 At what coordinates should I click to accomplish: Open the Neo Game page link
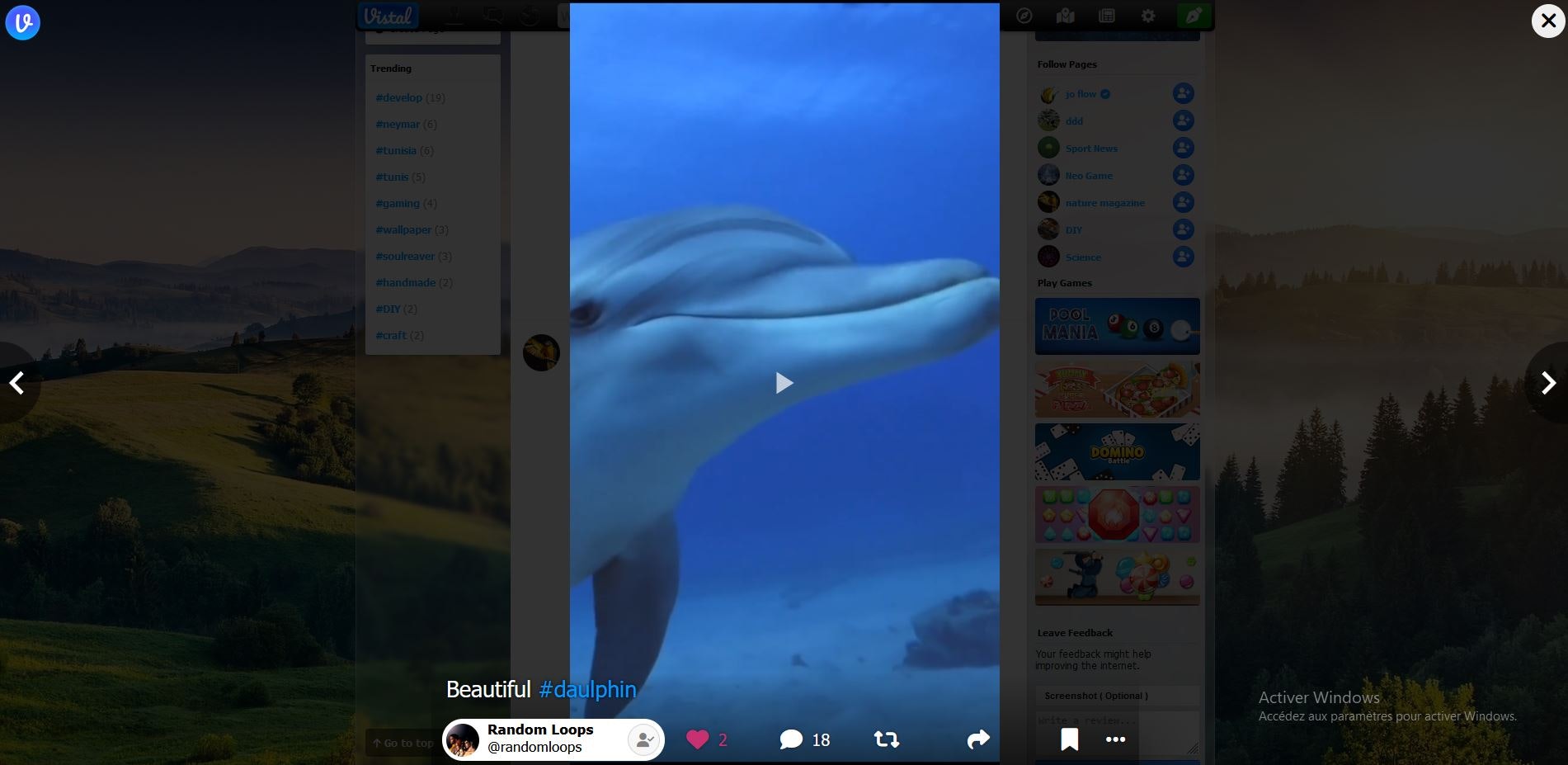point(1089,176)
